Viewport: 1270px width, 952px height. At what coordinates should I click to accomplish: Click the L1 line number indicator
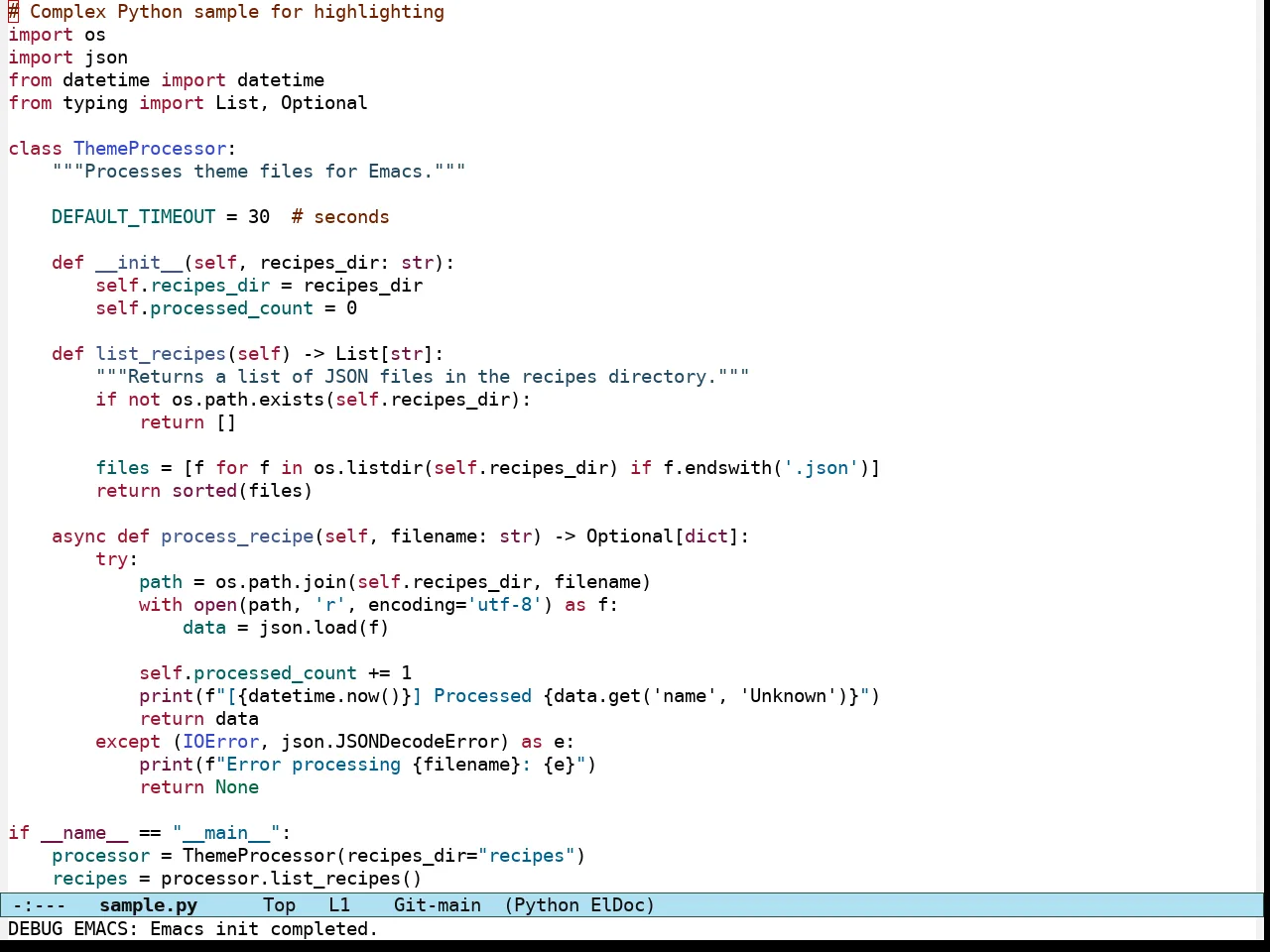tap(339, 905)
